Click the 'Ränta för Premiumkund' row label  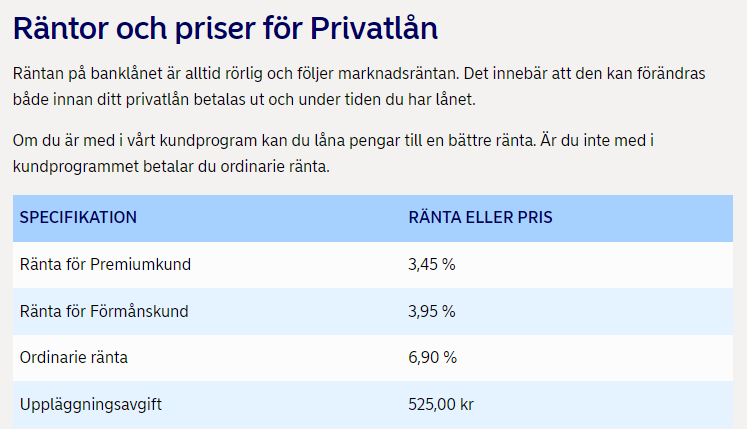[x=105, y=265]
